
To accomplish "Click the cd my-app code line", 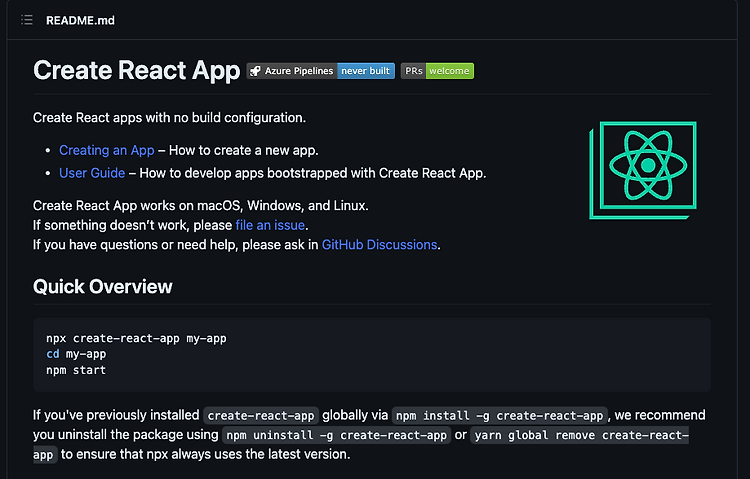I will pyautogui.click(x=76, y=354).
